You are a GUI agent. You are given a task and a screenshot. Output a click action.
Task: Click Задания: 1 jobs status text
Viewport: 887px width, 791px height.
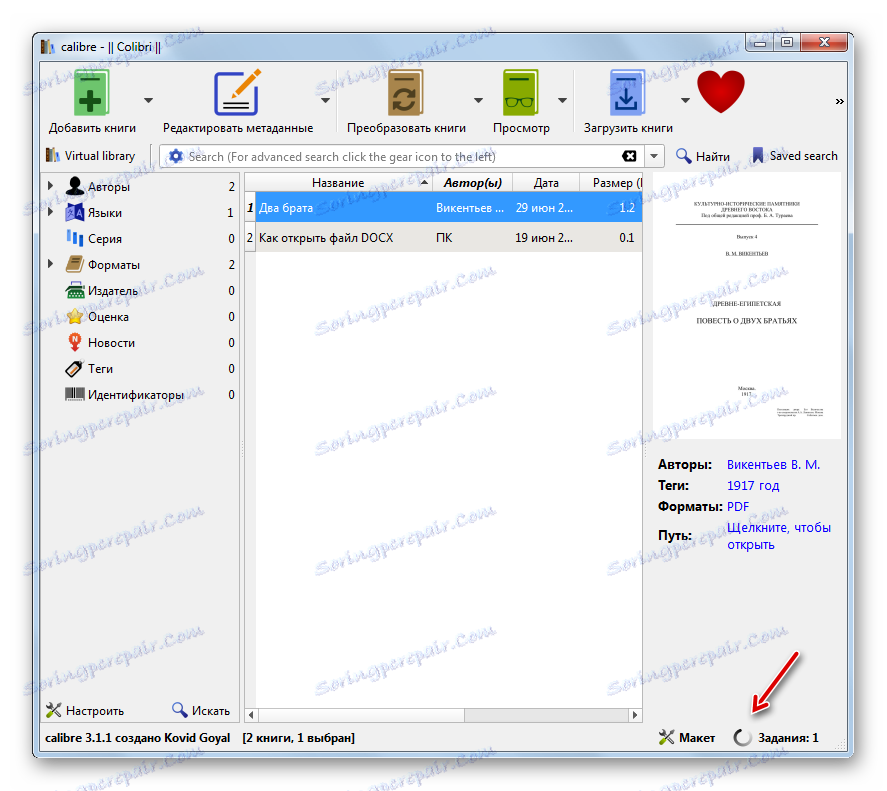pos(788,737)
